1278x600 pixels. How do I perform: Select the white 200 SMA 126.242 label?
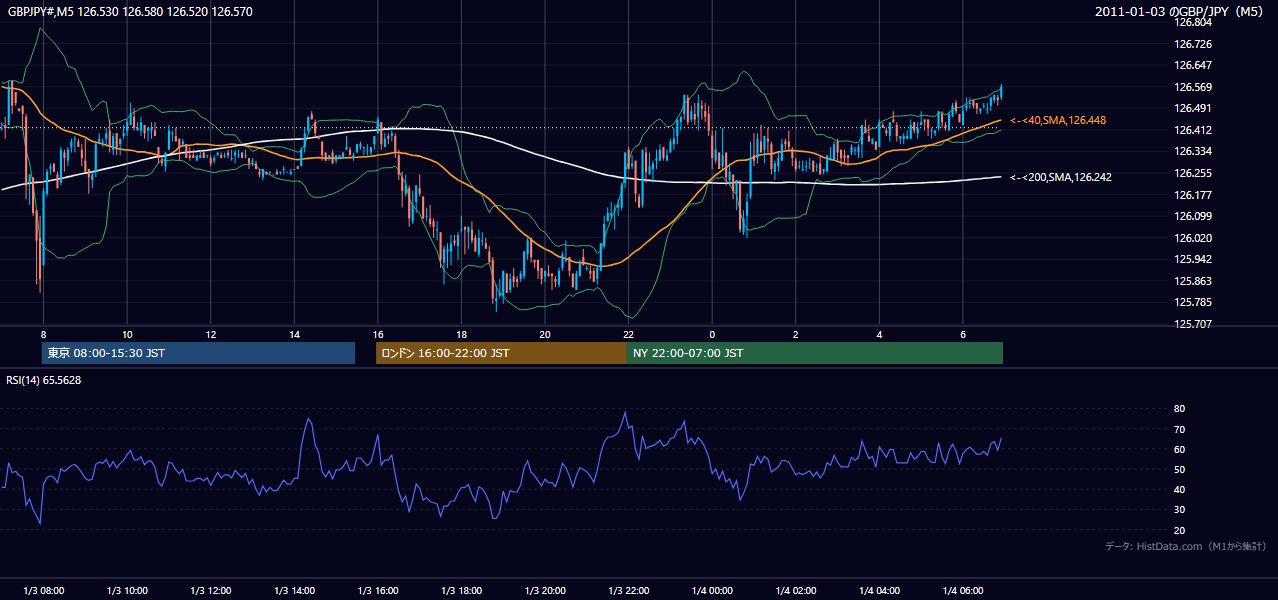[1061, 177]
